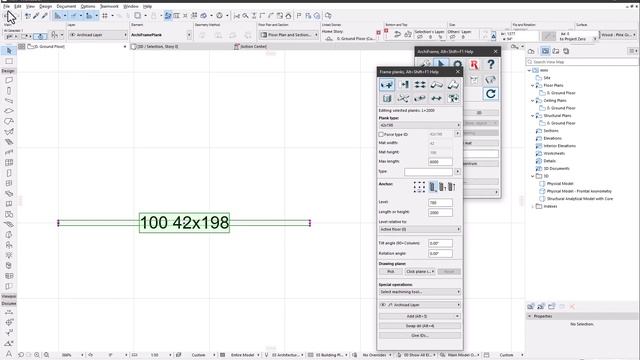This screenshot has width=640, height=360.
Task: Open Layout Book icon in Navigator
Action: (x=556, y=51)
